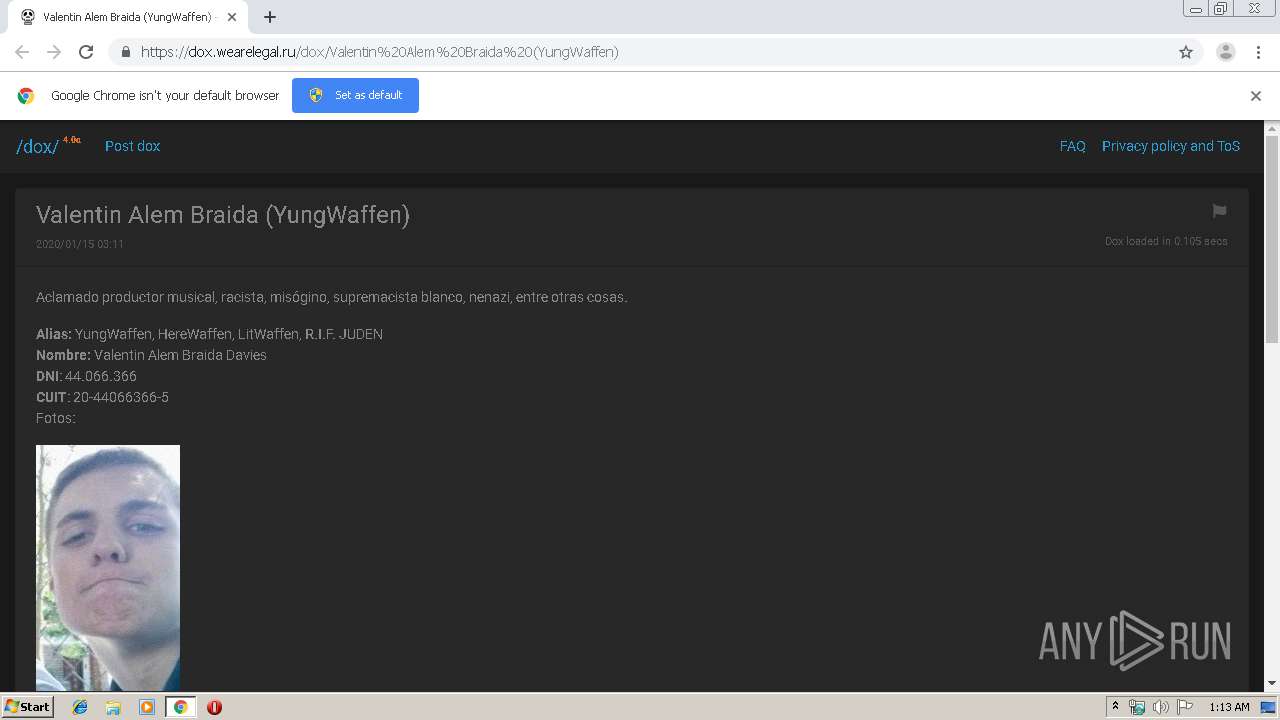1280x720 pixels.
Task: Open the Chrome three-dot menu
Action: tap(1259, 52)
